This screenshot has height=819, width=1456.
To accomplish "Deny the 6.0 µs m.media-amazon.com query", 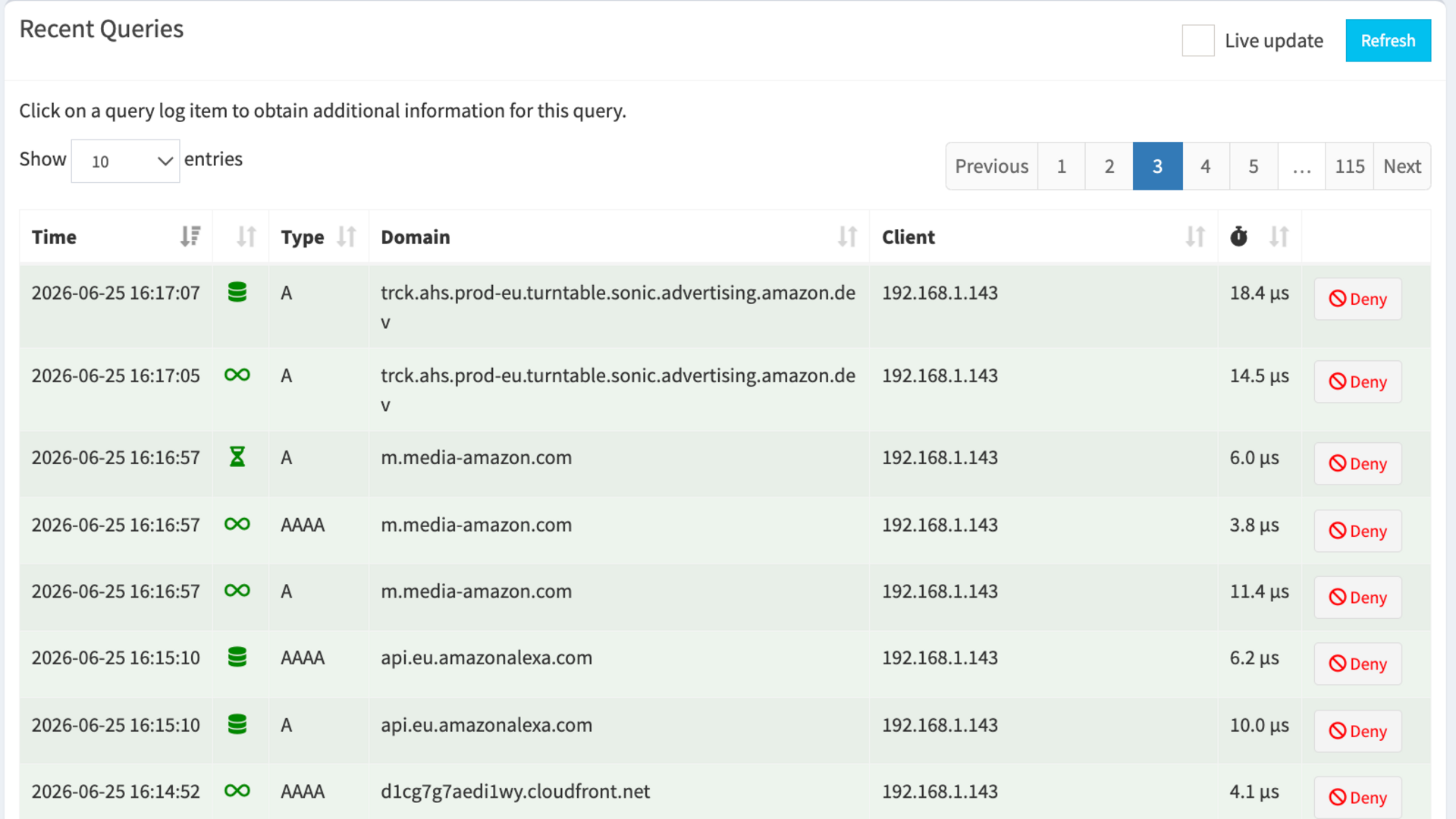I will pos(1357,463).
